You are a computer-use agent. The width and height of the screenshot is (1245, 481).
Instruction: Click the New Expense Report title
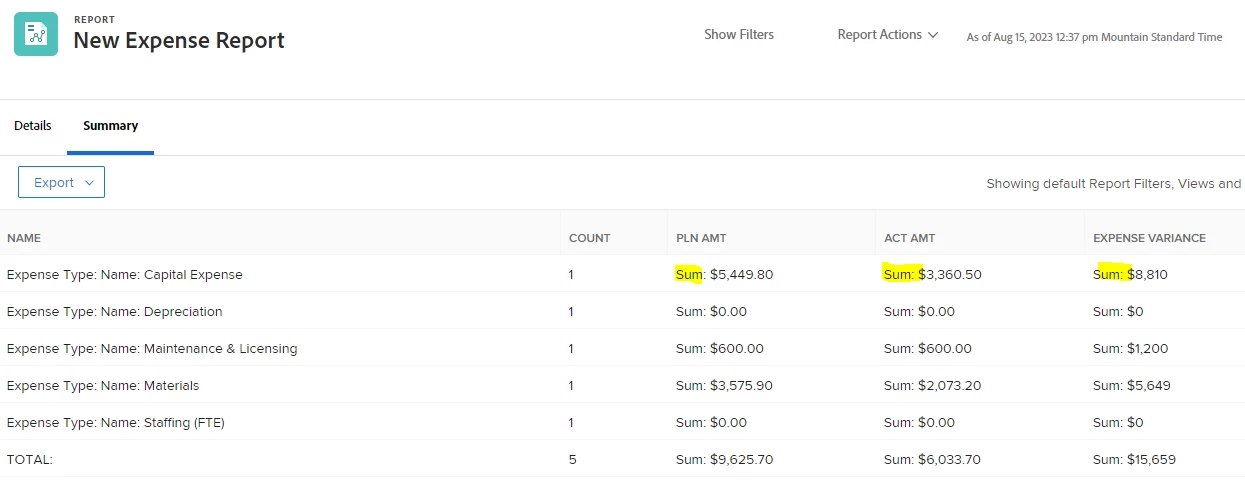click(179, 41)
